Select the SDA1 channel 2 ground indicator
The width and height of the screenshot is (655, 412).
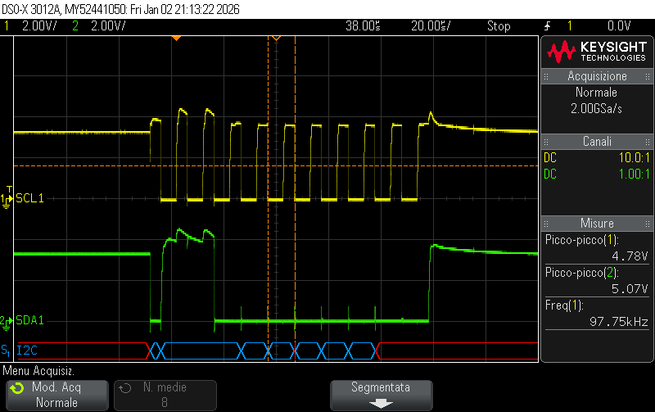[7, 322]
